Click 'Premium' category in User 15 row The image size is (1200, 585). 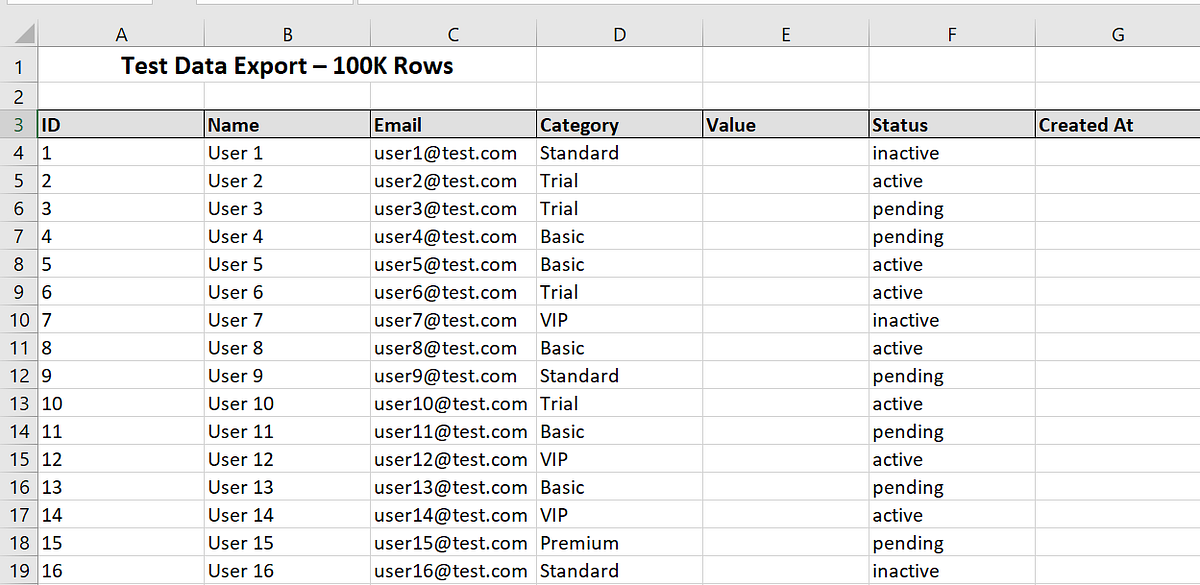click(620, 544)
